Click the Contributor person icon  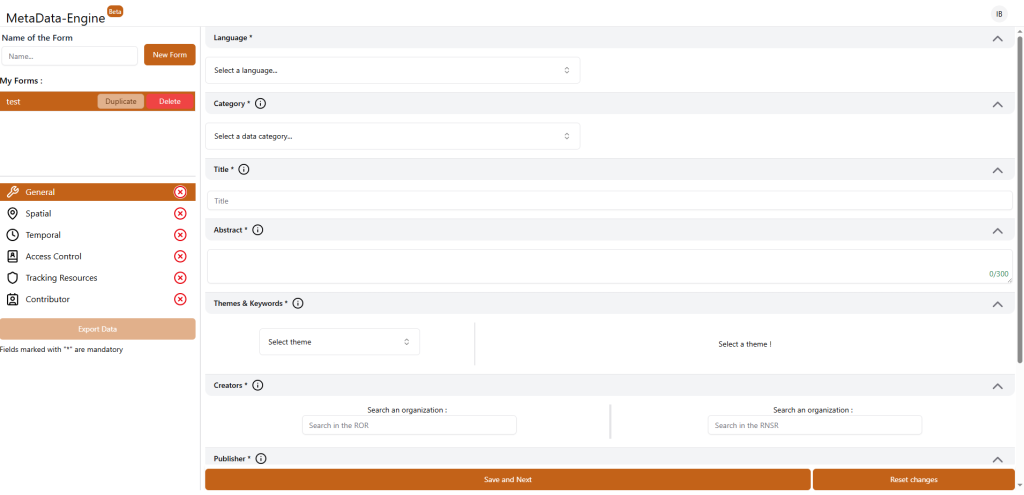12,299
